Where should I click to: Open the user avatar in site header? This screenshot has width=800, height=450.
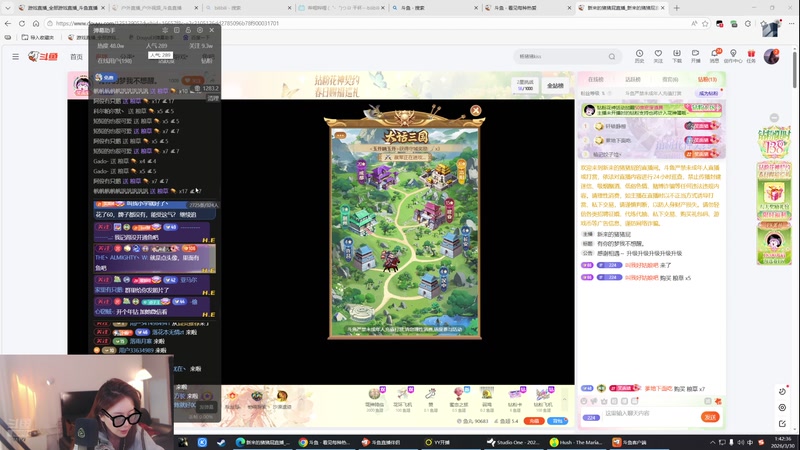point(771,56)
